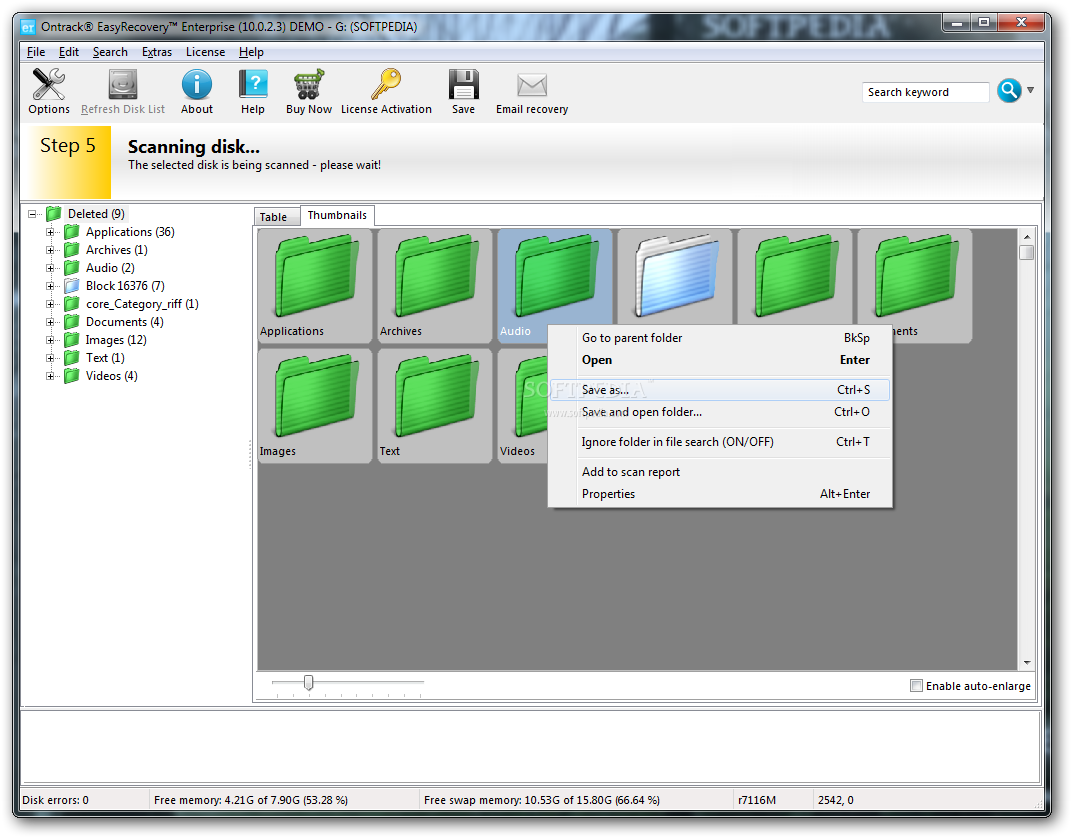Open the Edit menu

[68, 52]
